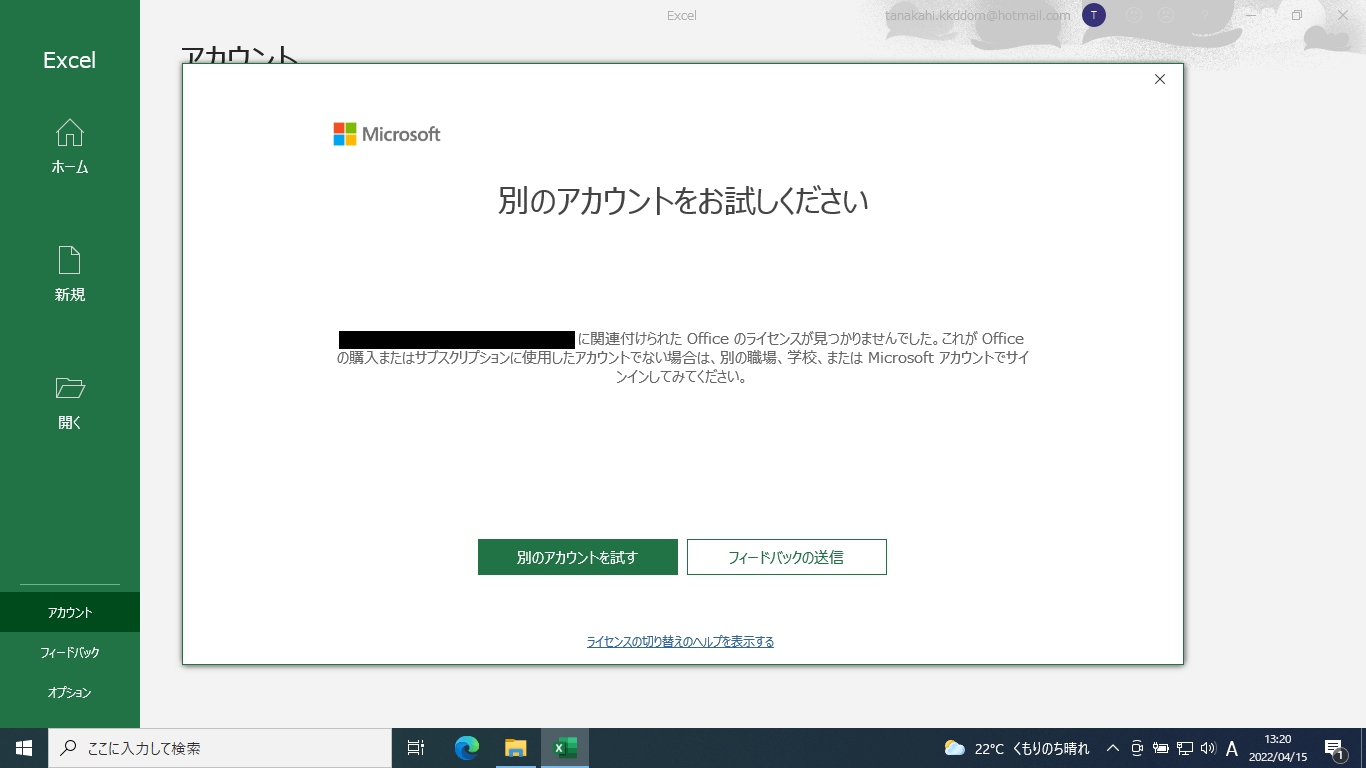Launch Microsoft Edge from the taskbar
The height and width of the screenshot is (768, 1366).
(x=467, y=748)
